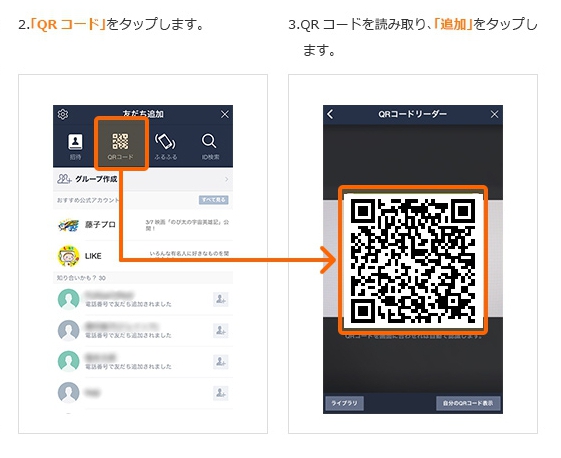Close the QRコードリーダー screen
Viewport: 561px width, 458px height.
click(x=494, y=114)
